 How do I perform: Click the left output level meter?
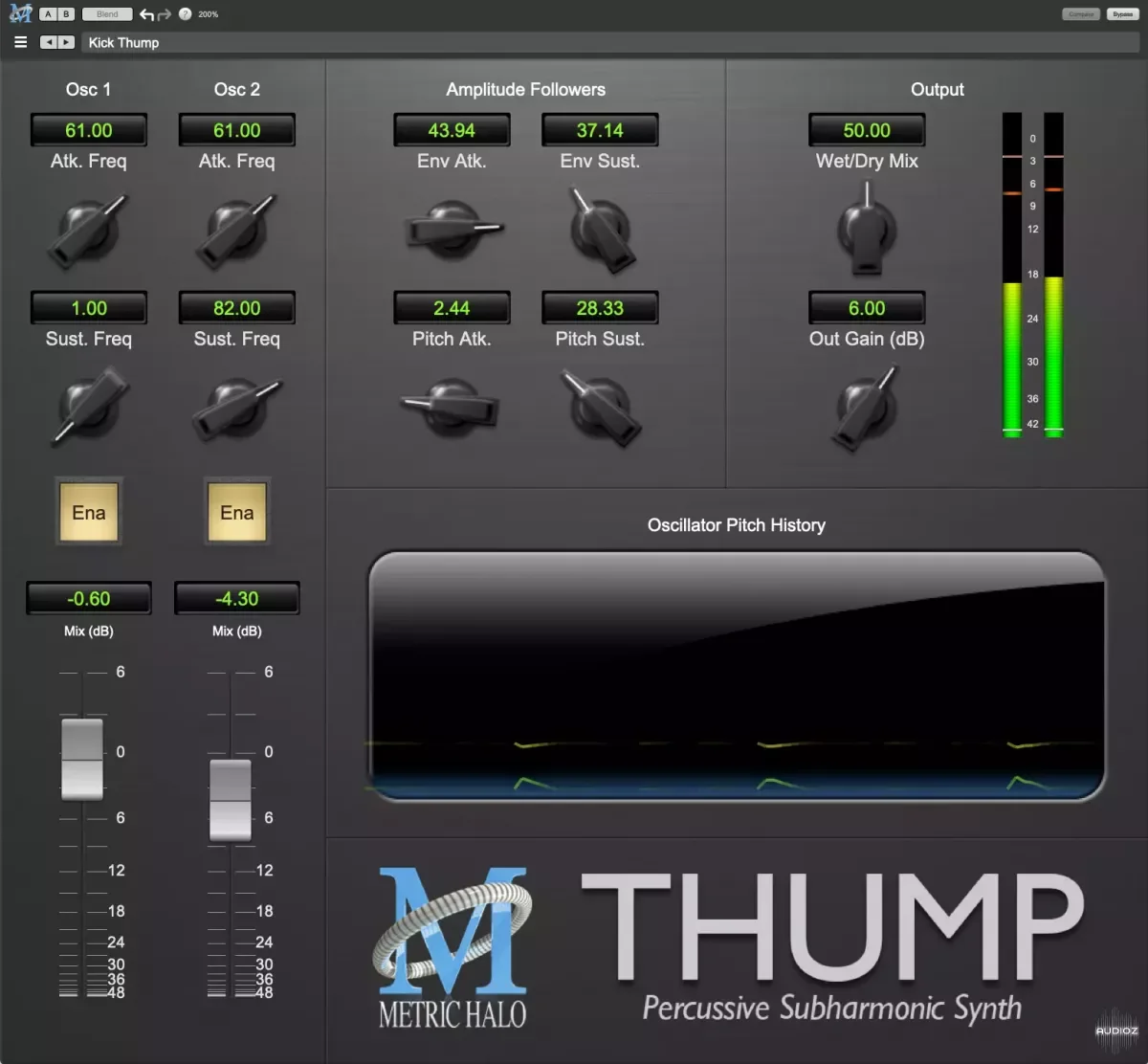[x=1011, y=275]
